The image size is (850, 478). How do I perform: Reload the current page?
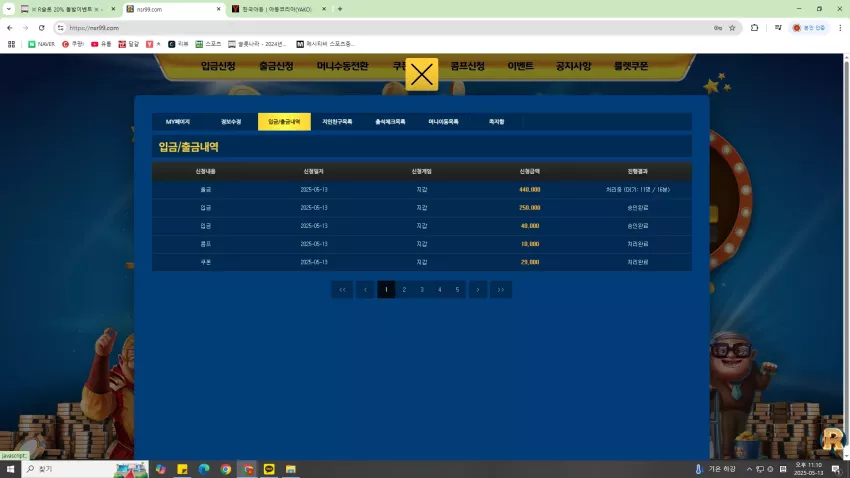tap(42, 28)
